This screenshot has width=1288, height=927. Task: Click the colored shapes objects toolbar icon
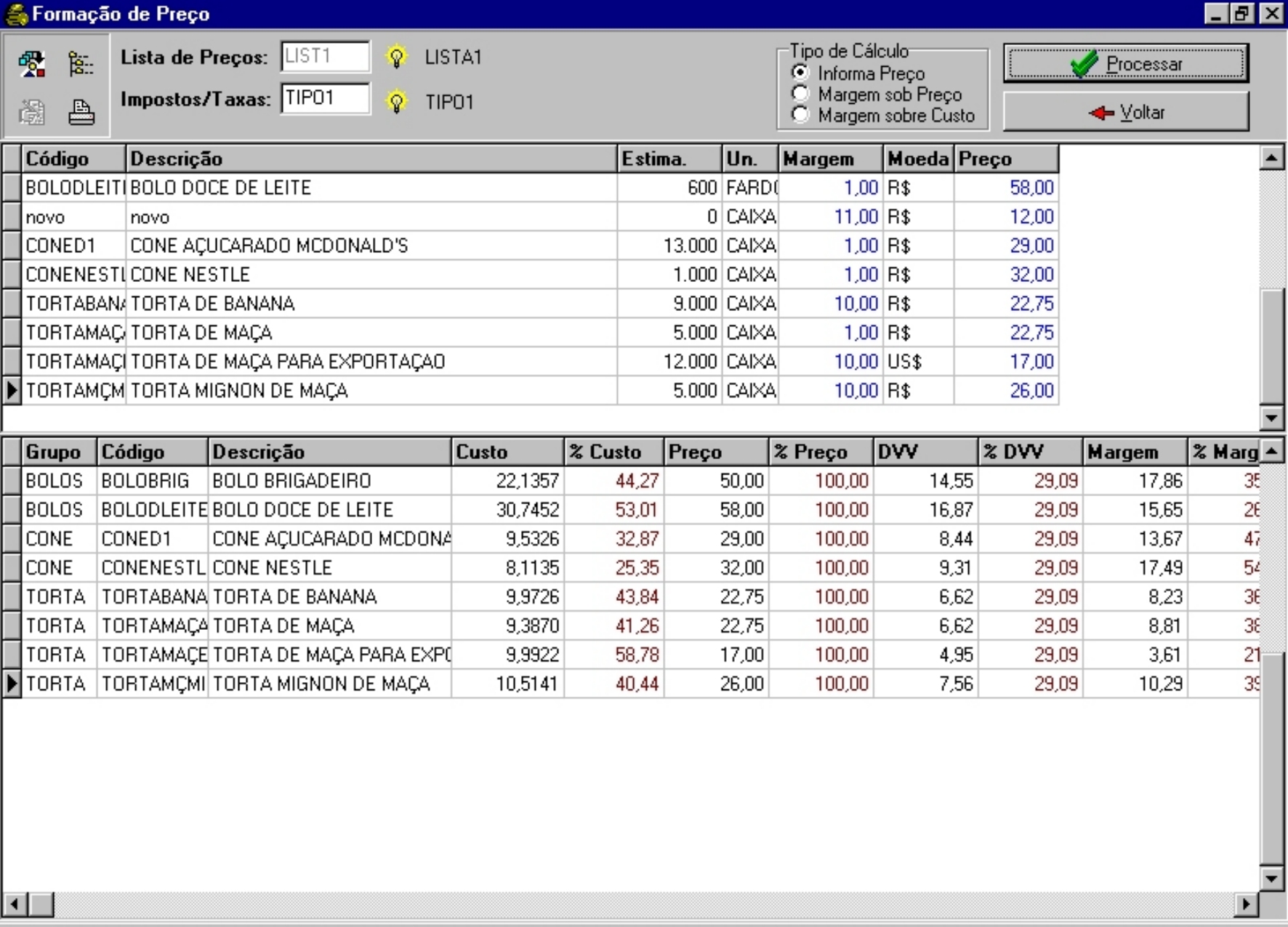[32, 64]
